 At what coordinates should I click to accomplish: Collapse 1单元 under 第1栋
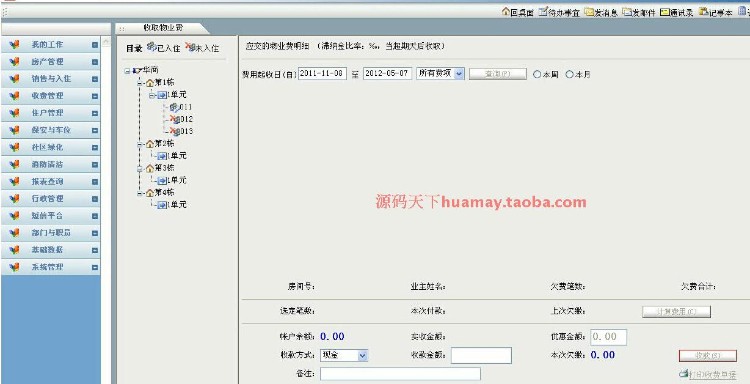click(152, 95)
